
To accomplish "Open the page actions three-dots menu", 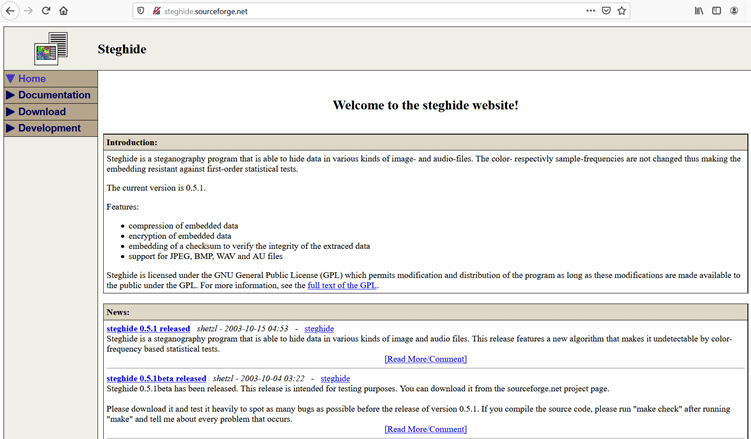I will tap(591, 11).
